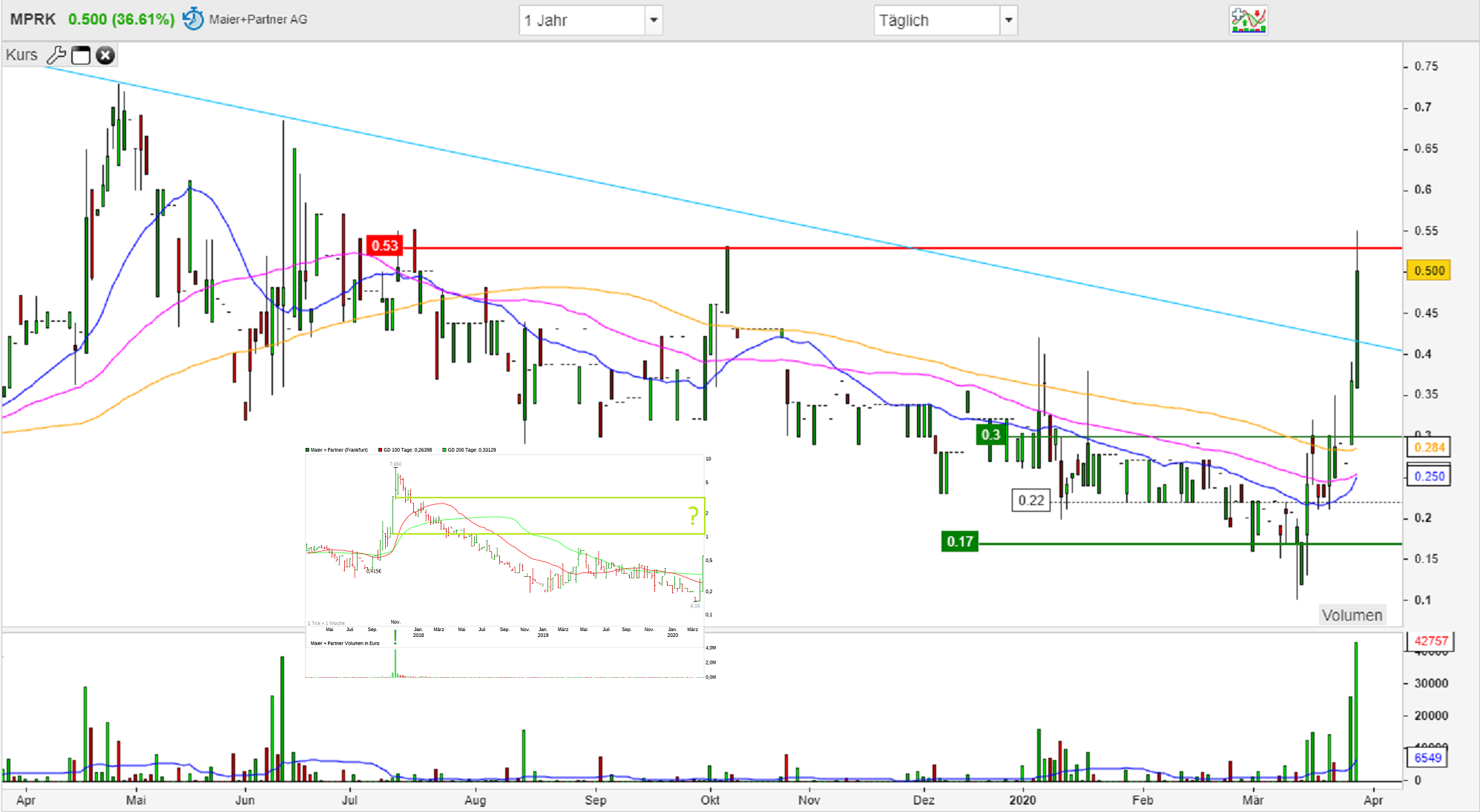Remove the Kurs panel with X icon
This screenshot has height=812, width=1480.
(106, 56)
